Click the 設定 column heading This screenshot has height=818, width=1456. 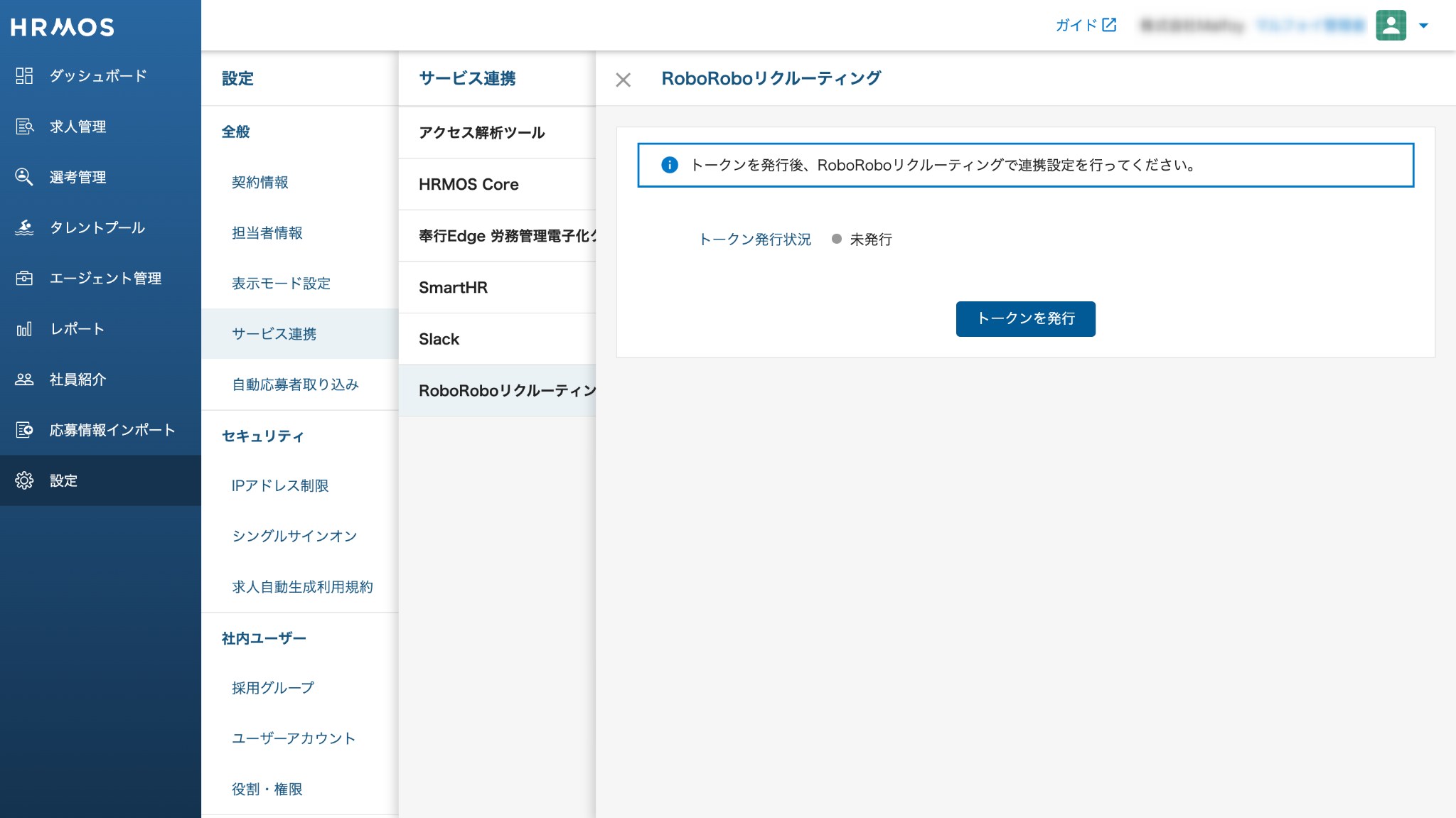[237, 78]
